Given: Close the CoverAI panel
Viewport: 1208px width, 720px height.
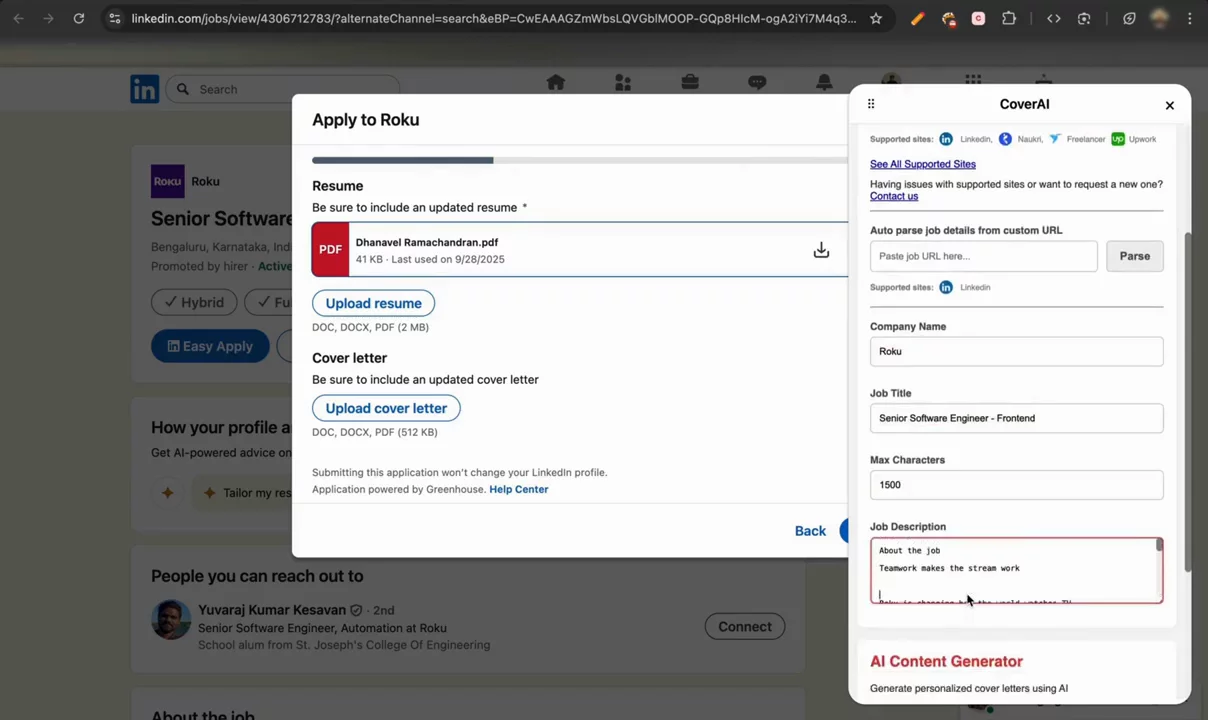Looking at the screenshot, I should [1169, 105].
